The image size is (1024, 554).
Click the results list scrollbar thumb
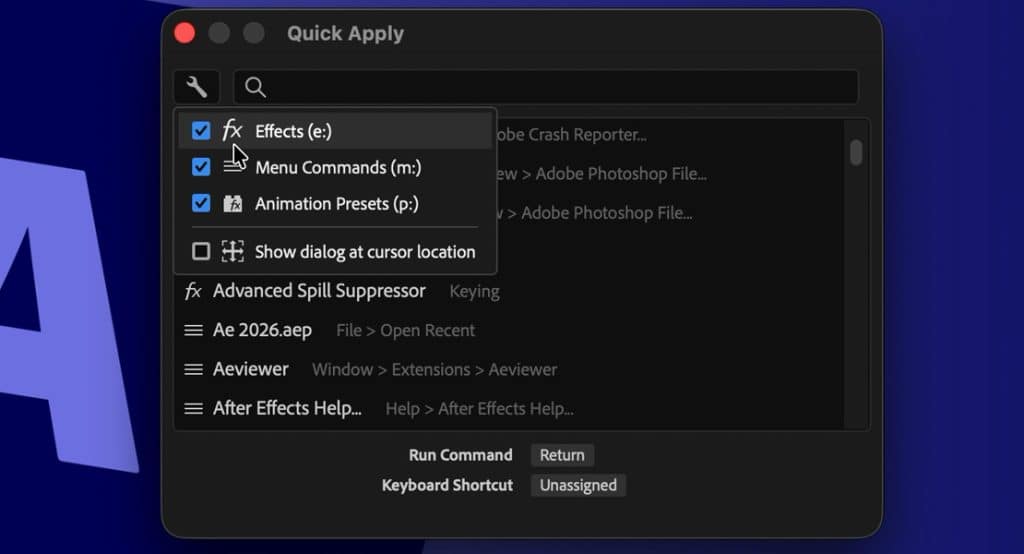pos(856,152)
